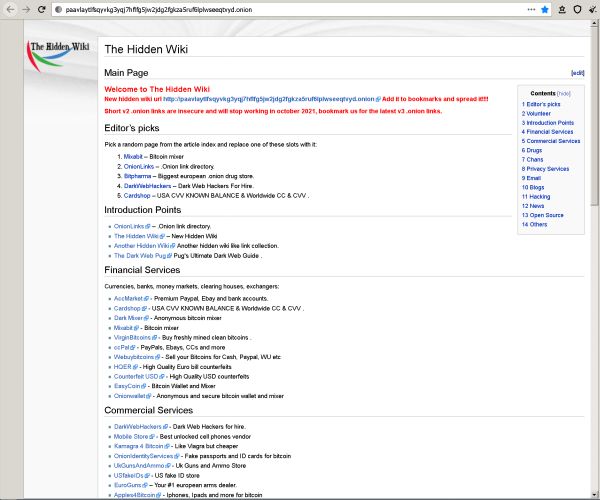The width and height of the screenshot is (600, 500).
Task: Jump to Chans in Contents
Action: [x=532, y=160]
